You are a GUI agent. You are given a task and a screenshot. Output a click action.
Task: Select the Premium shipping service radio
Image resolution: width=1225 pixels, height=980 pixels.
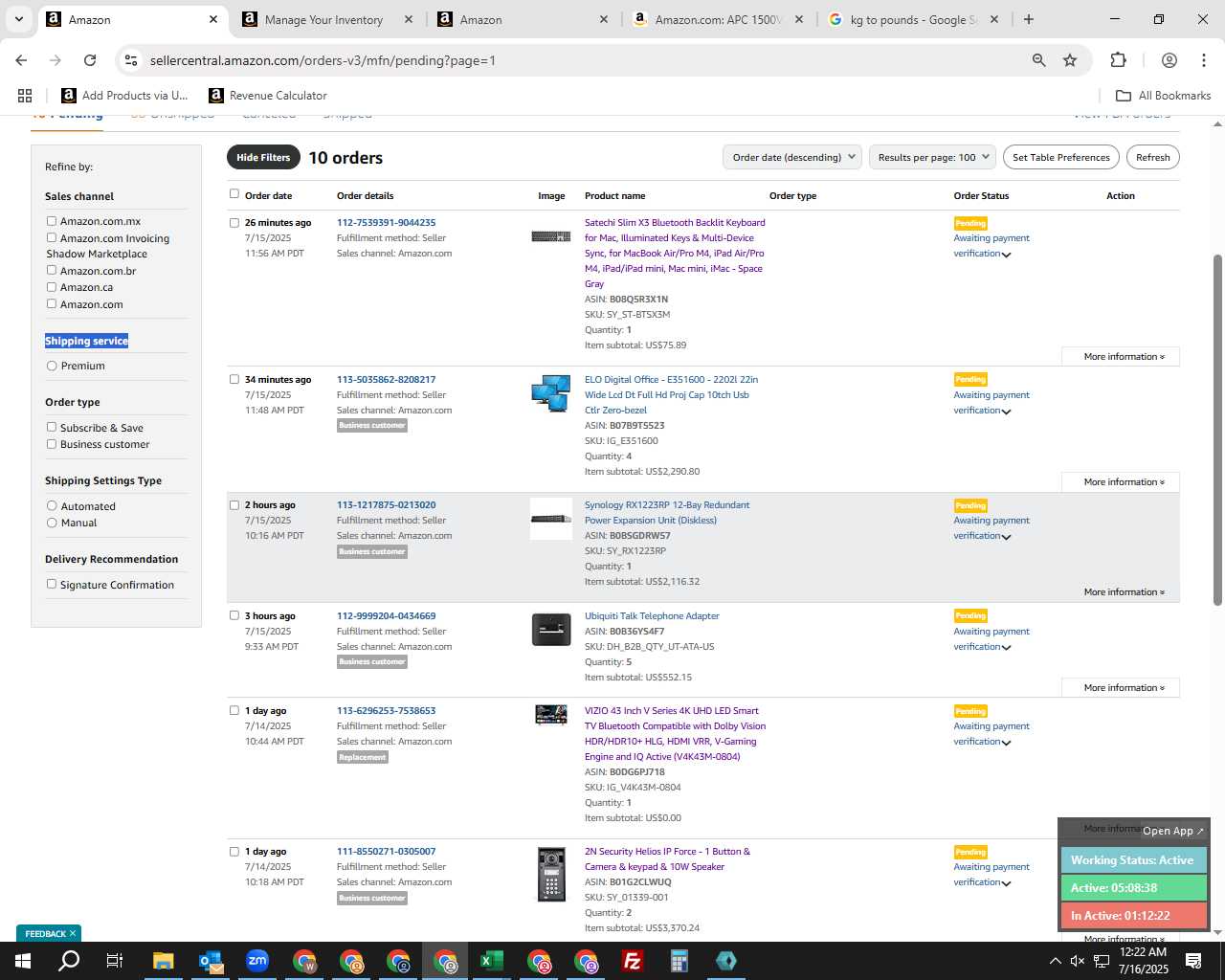pos(52,366)
